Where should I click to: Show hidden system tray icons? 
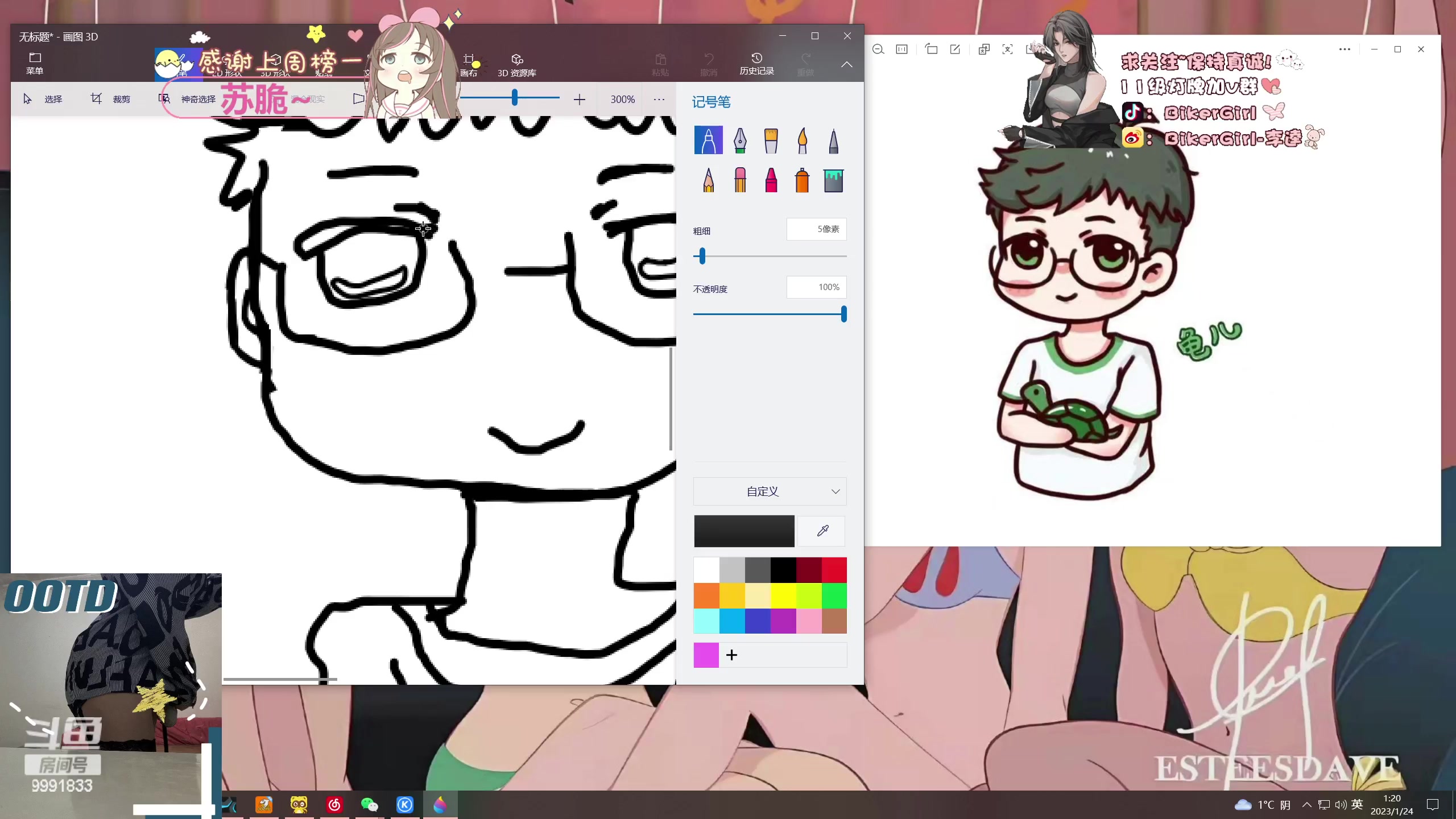pos(1306,805)
